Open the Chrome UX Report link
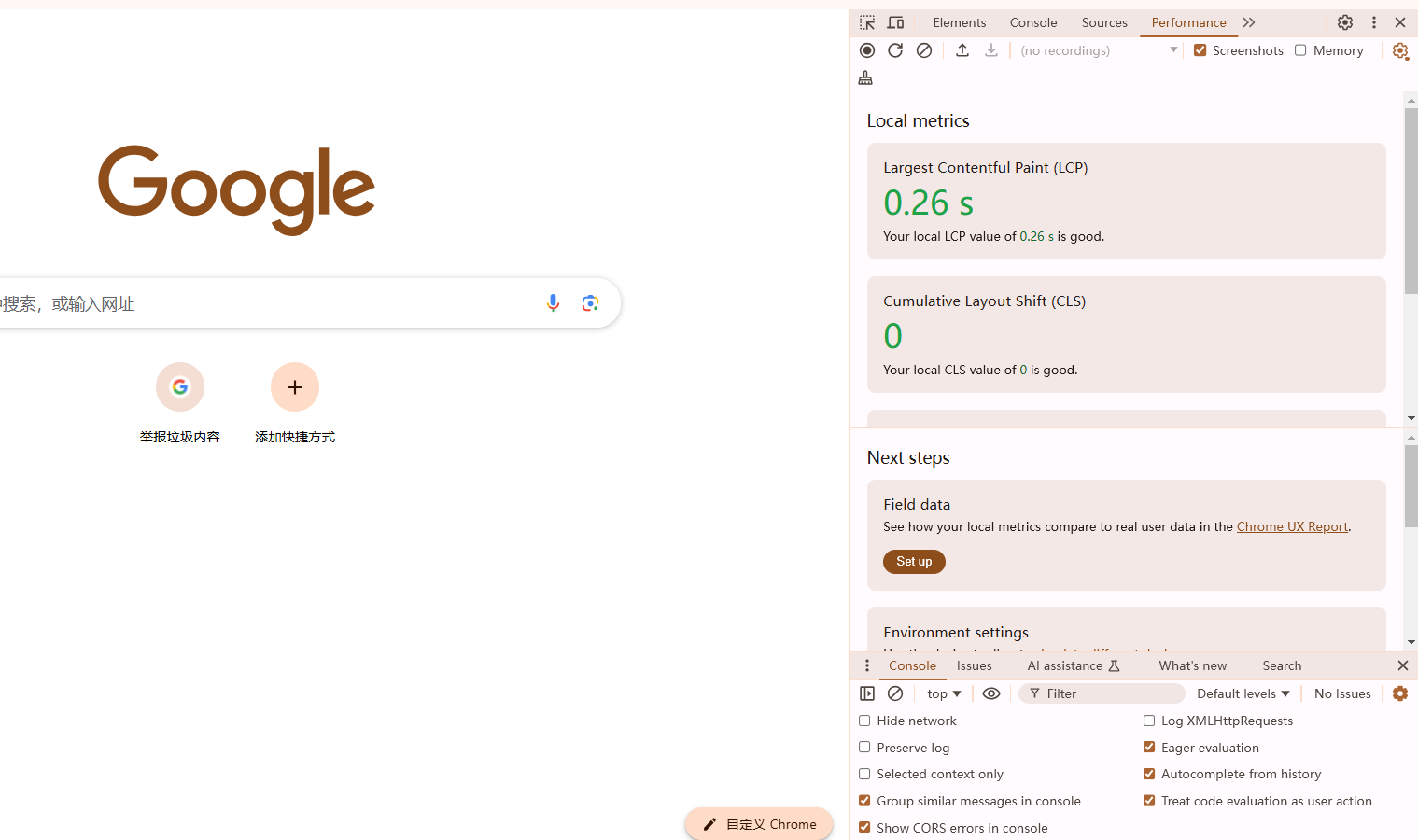The image size is (1418, 840). click(1292, 526)
